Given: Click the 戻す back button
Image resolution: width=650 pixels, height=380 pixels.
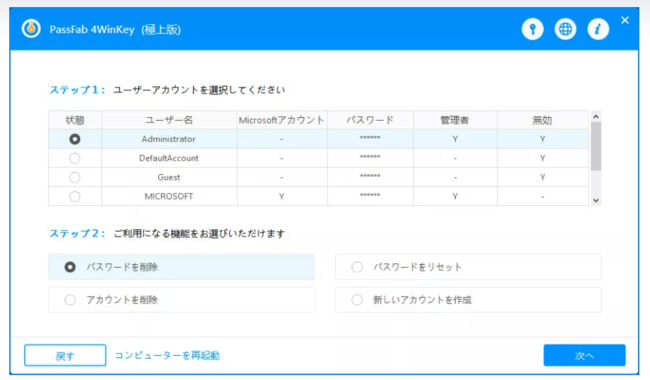Looking at the screenshot, I should tap(65, 355).
